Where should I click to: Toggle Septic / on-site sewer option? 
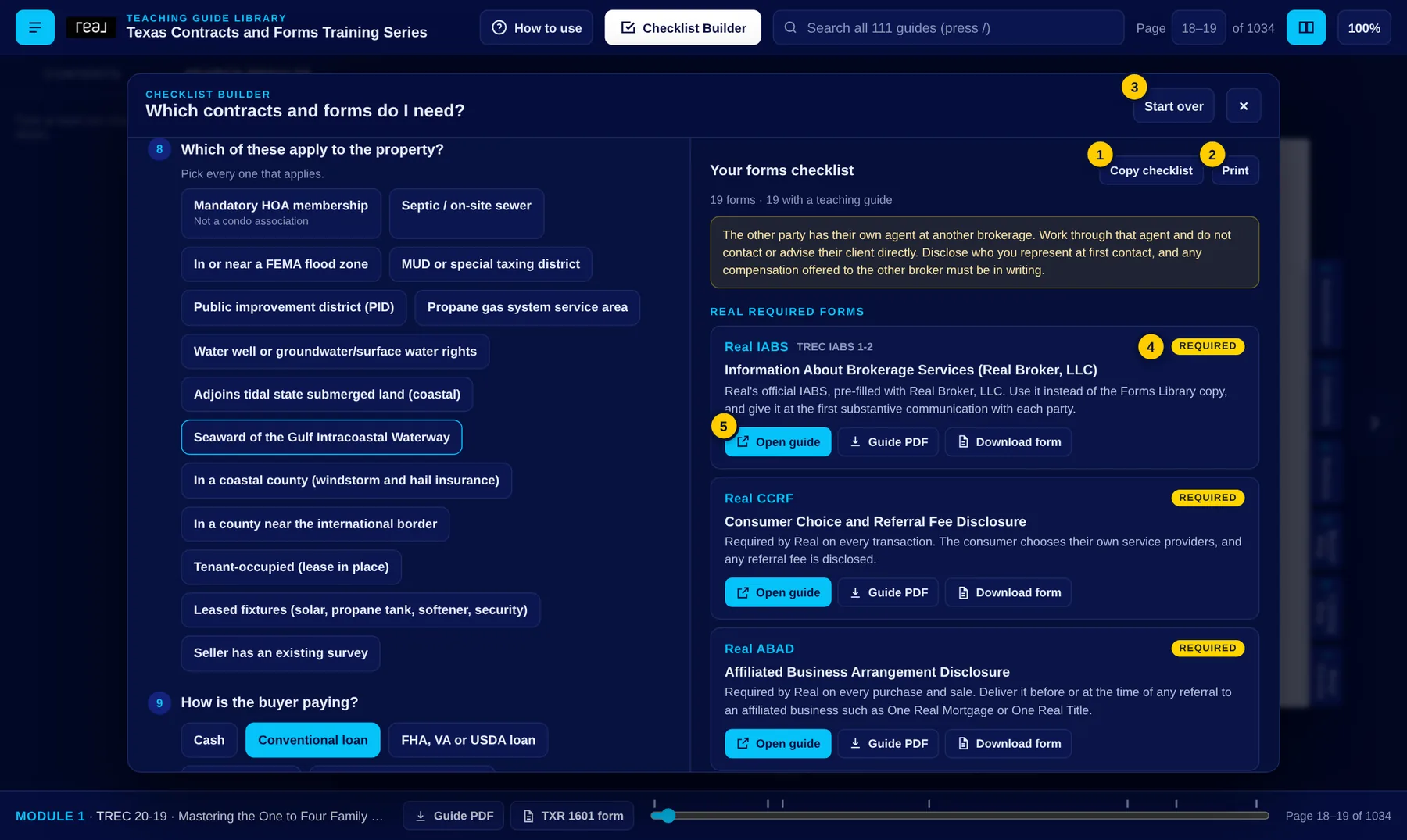[466, 213]
